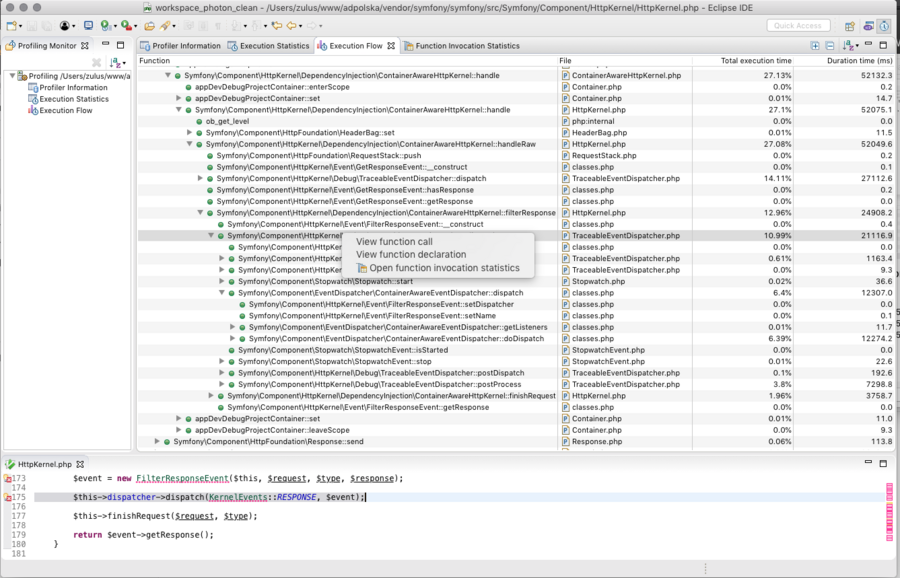Open the Function Invocation Statistics tab
The height and width of the screenshot is (578, 900).
[x=462, y=46]
